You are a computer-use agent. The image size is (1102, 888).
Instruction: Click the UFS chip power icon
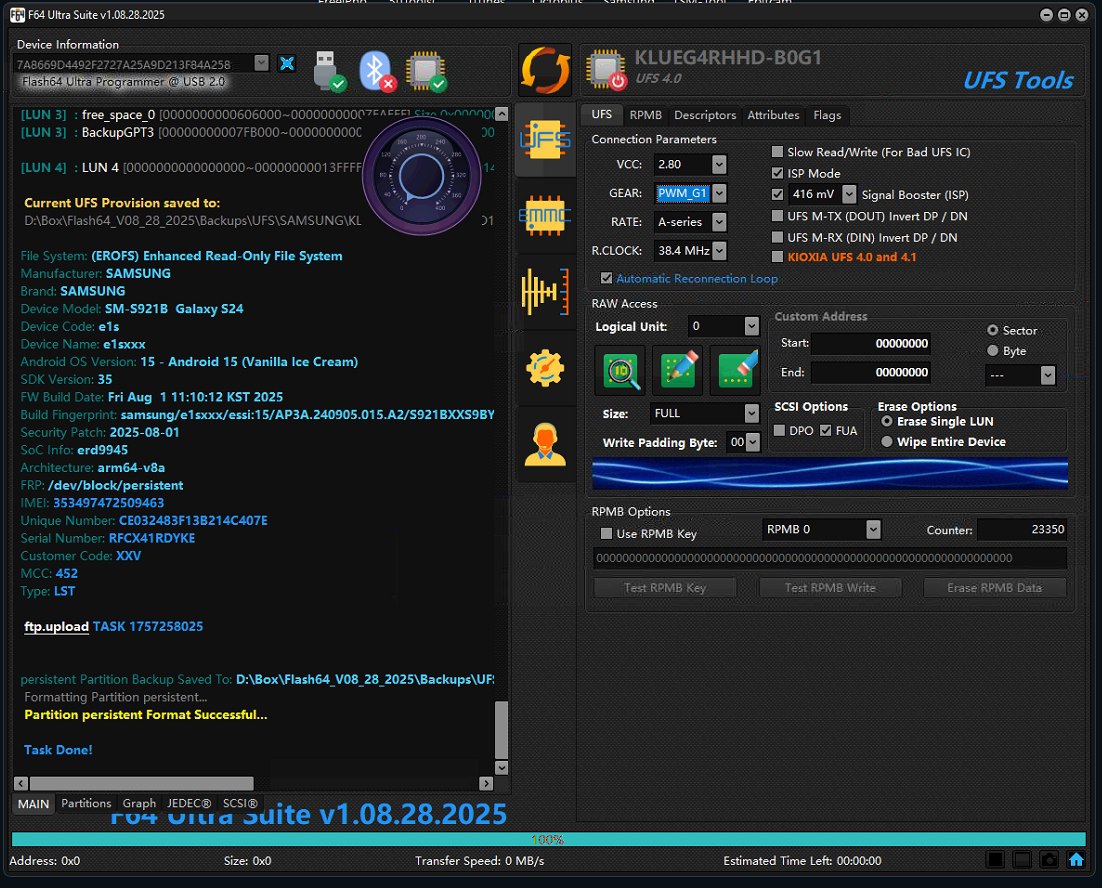pos(606,70)
